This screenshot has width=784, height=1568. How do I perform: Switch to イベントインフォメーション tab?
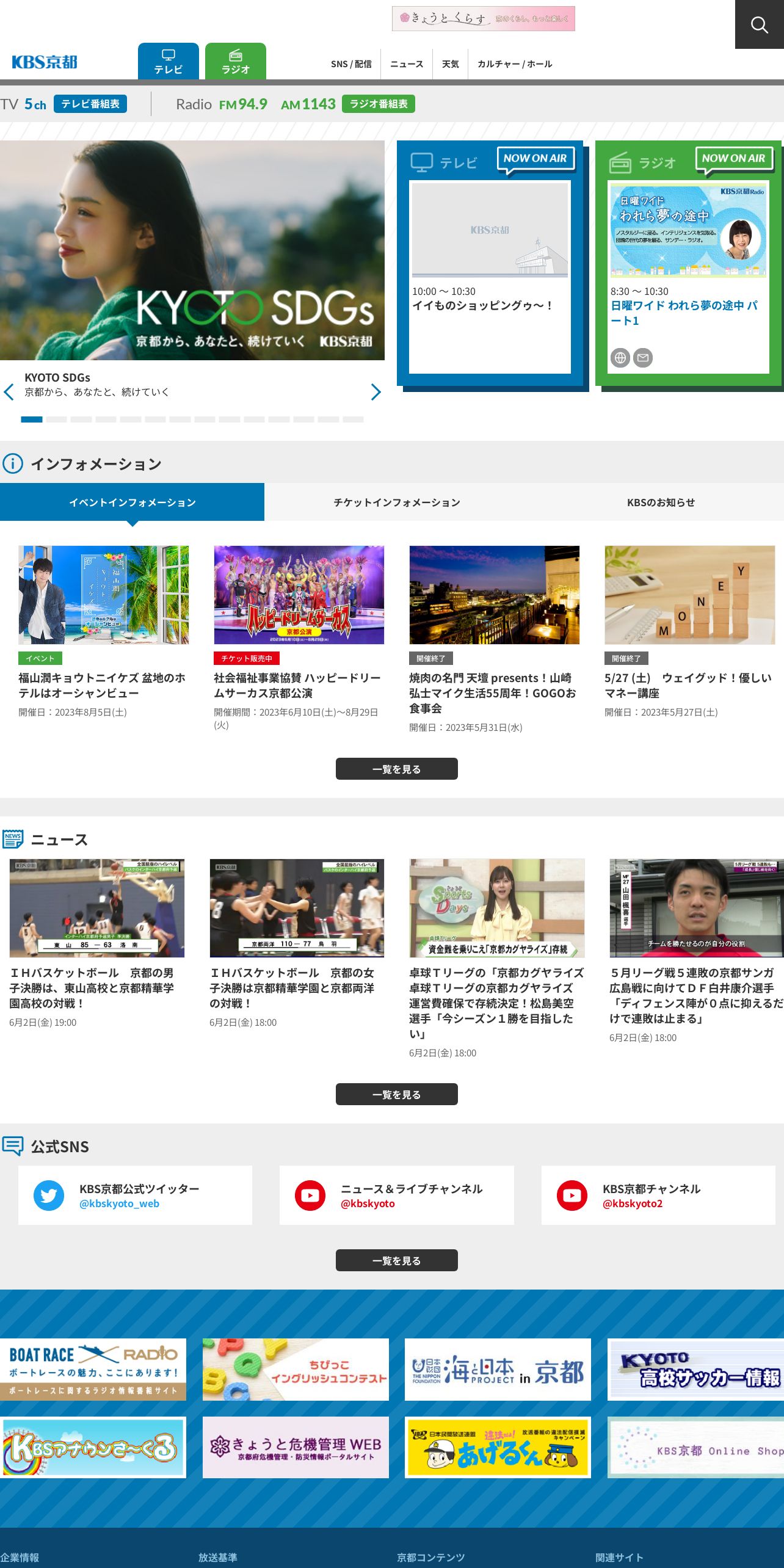[132, 502]
